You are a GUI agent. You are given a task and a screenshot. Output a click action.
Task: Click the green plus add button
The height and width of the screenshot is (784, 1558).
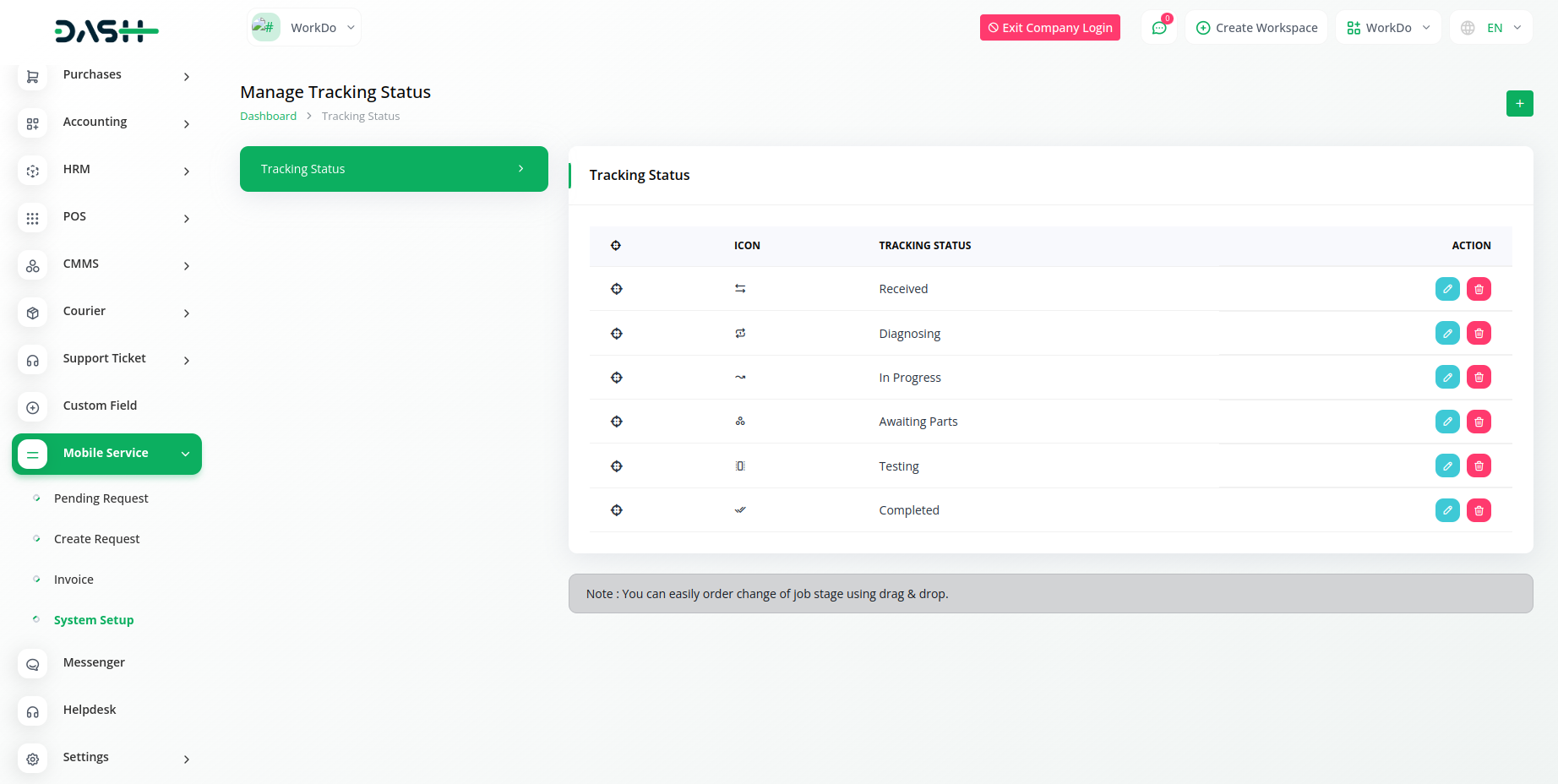(x=1519, y=103)
